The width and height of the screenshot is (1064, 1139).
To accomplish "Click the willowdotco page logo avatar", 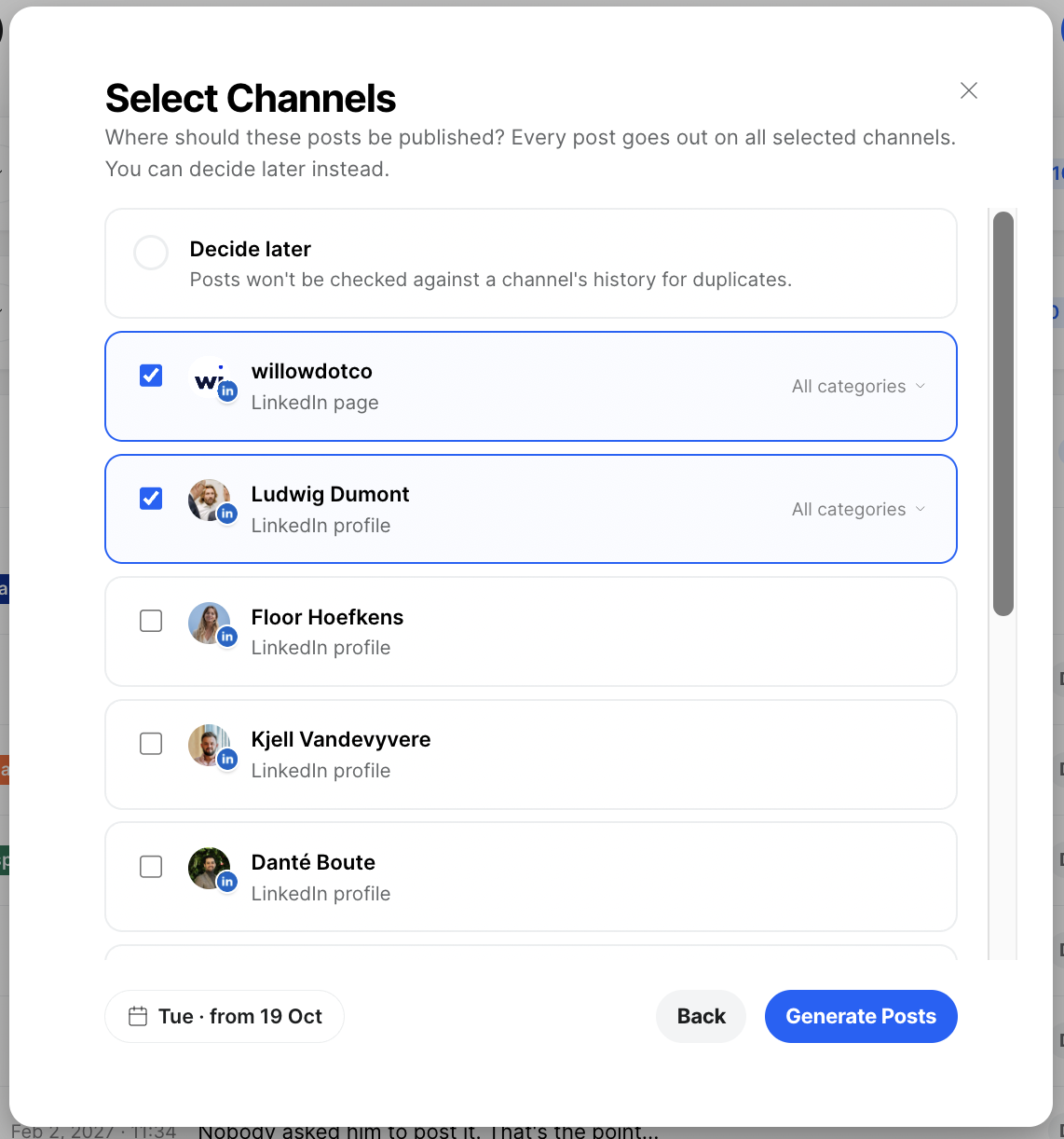I will [210, 379].
